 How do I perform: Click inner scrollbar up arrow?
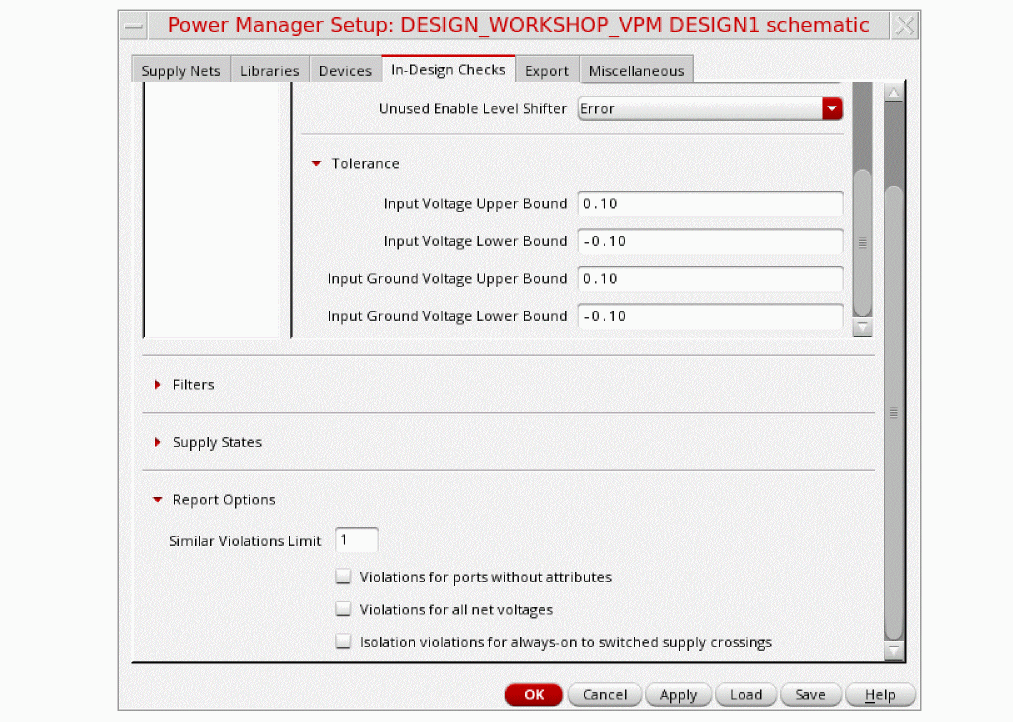coord(863,91)
